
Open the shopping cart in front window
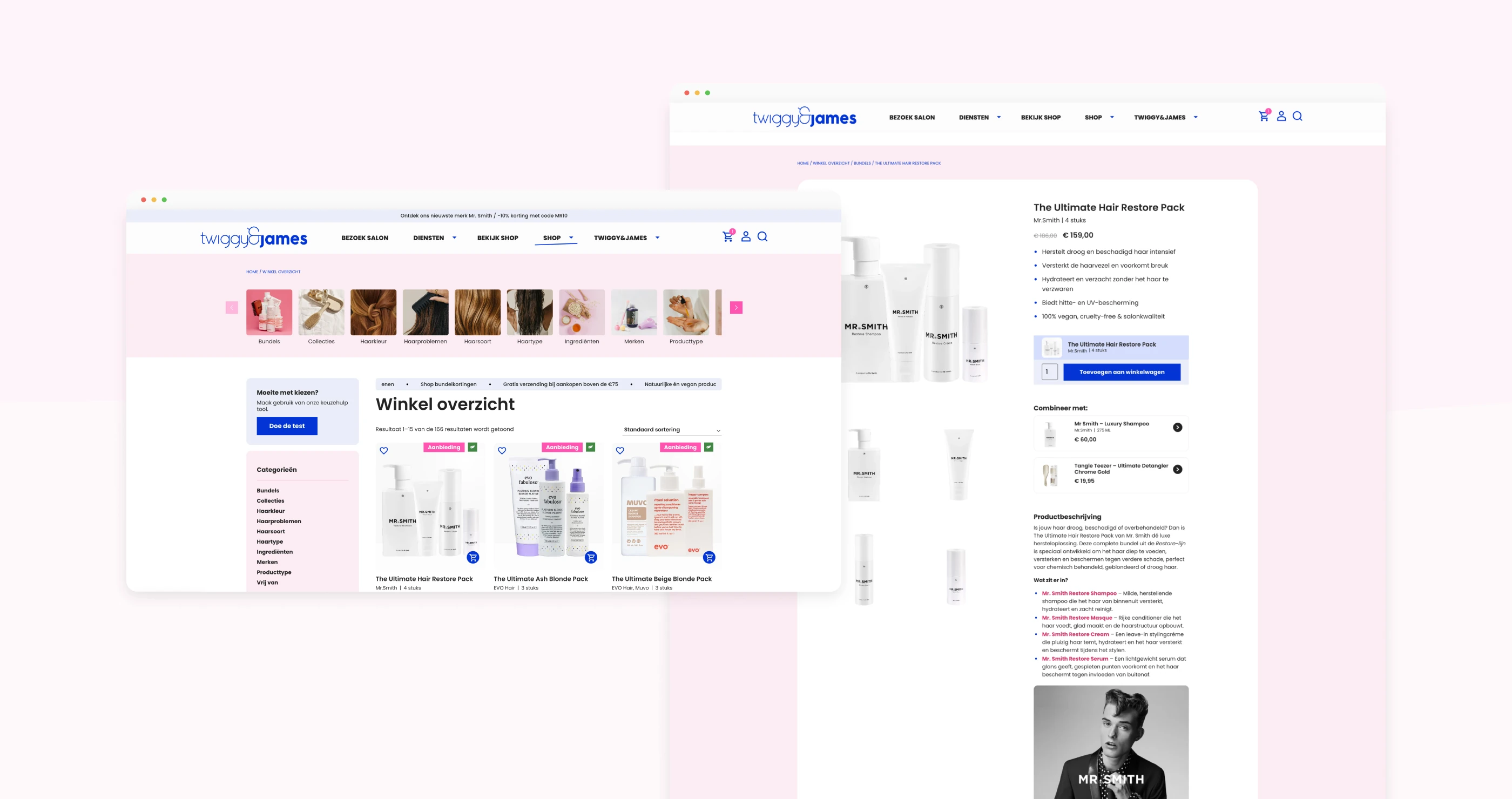(727, 236)
